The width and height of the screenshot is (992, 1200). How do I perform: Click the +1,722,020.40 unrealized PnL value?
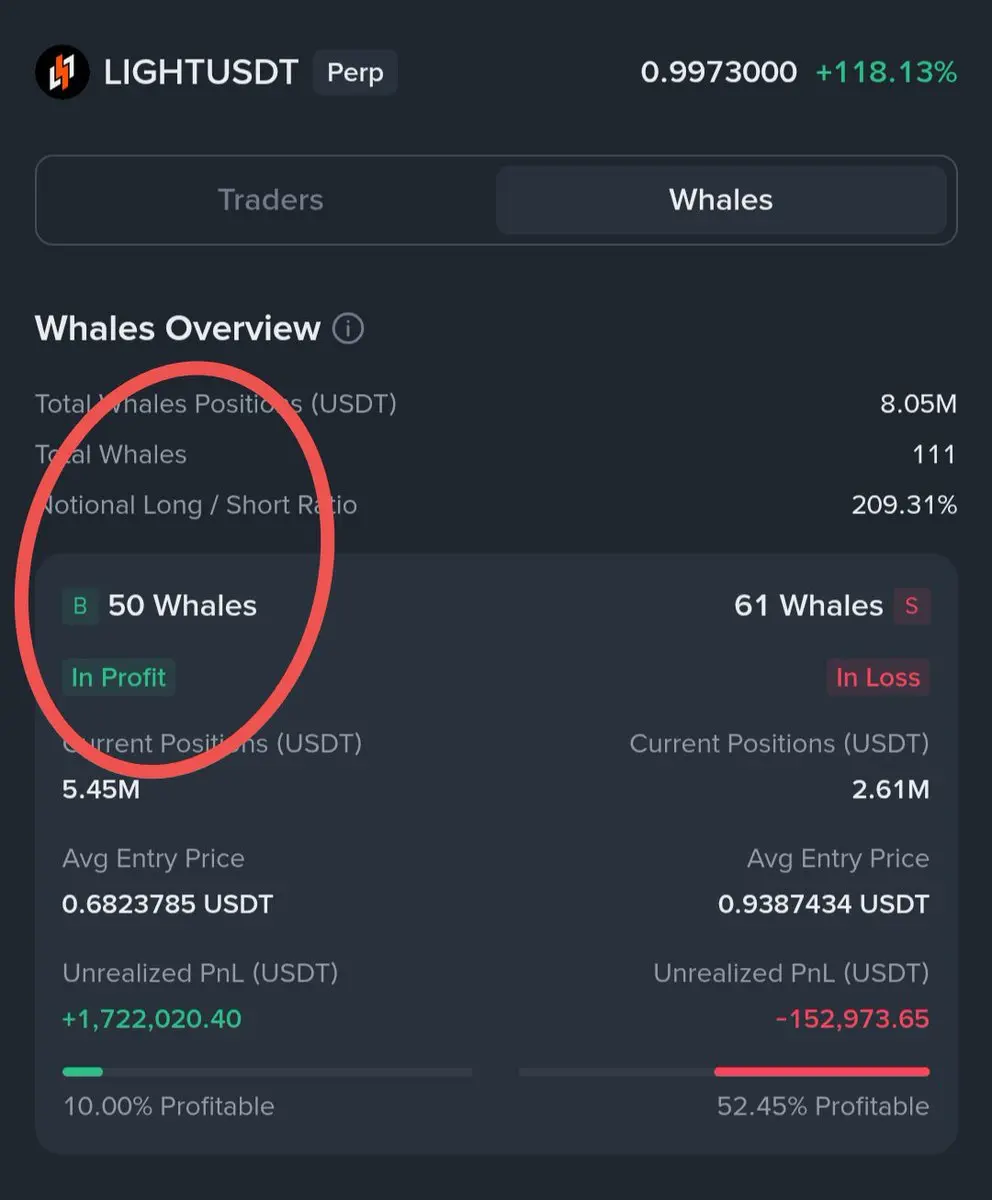[x=152, y=1019]
